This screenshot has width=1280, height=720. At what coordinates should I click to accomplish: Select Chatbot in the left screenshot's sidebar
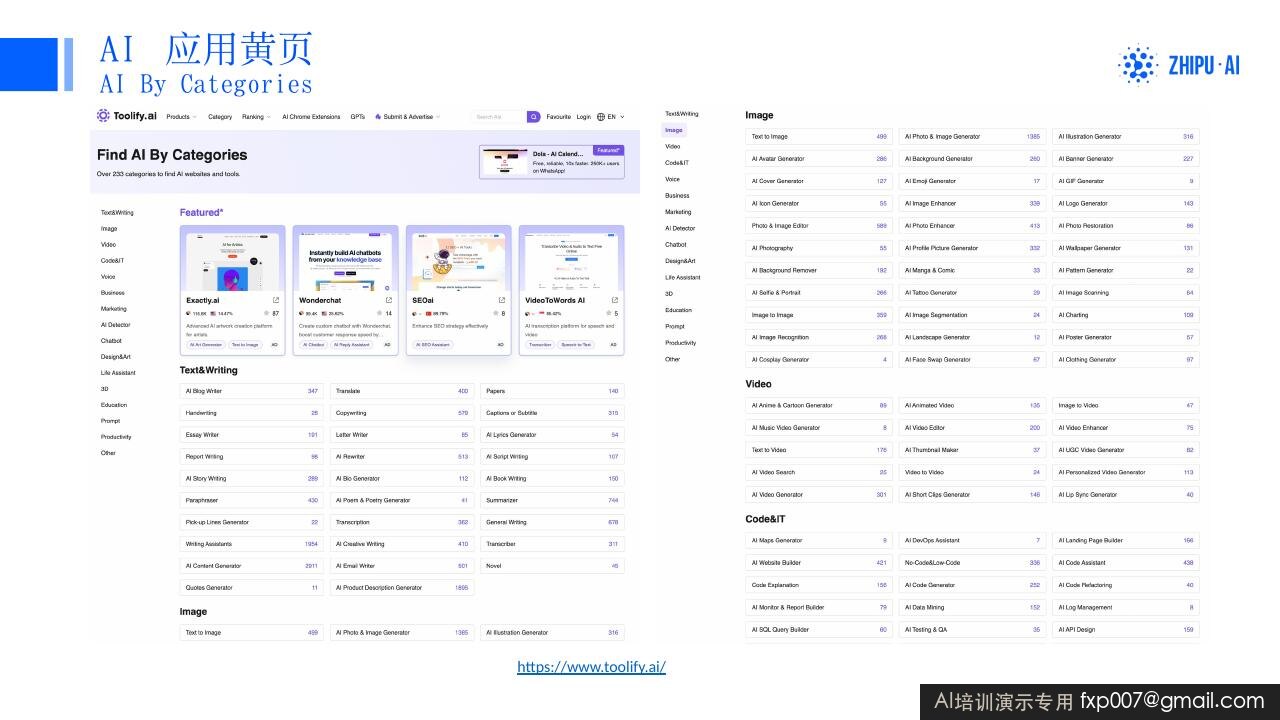pyautogui.click(x=111, y=341)
